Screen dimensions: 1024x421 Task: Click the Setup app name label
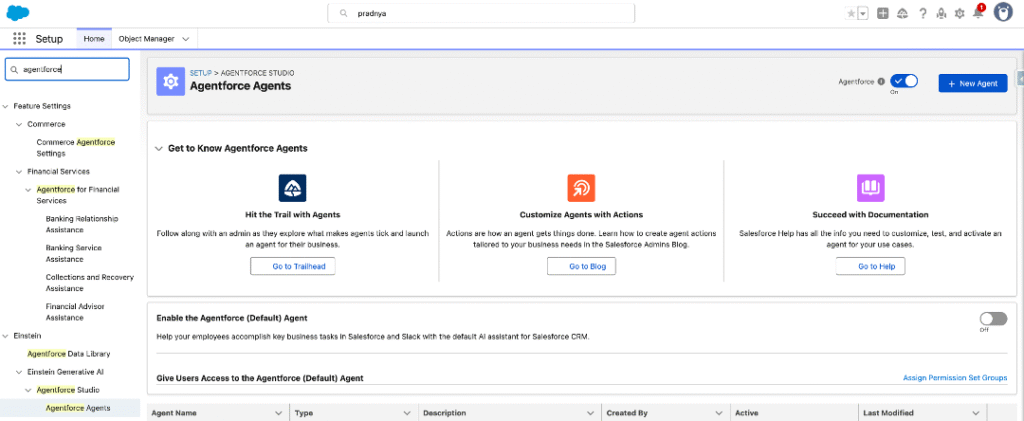point(49,39)
